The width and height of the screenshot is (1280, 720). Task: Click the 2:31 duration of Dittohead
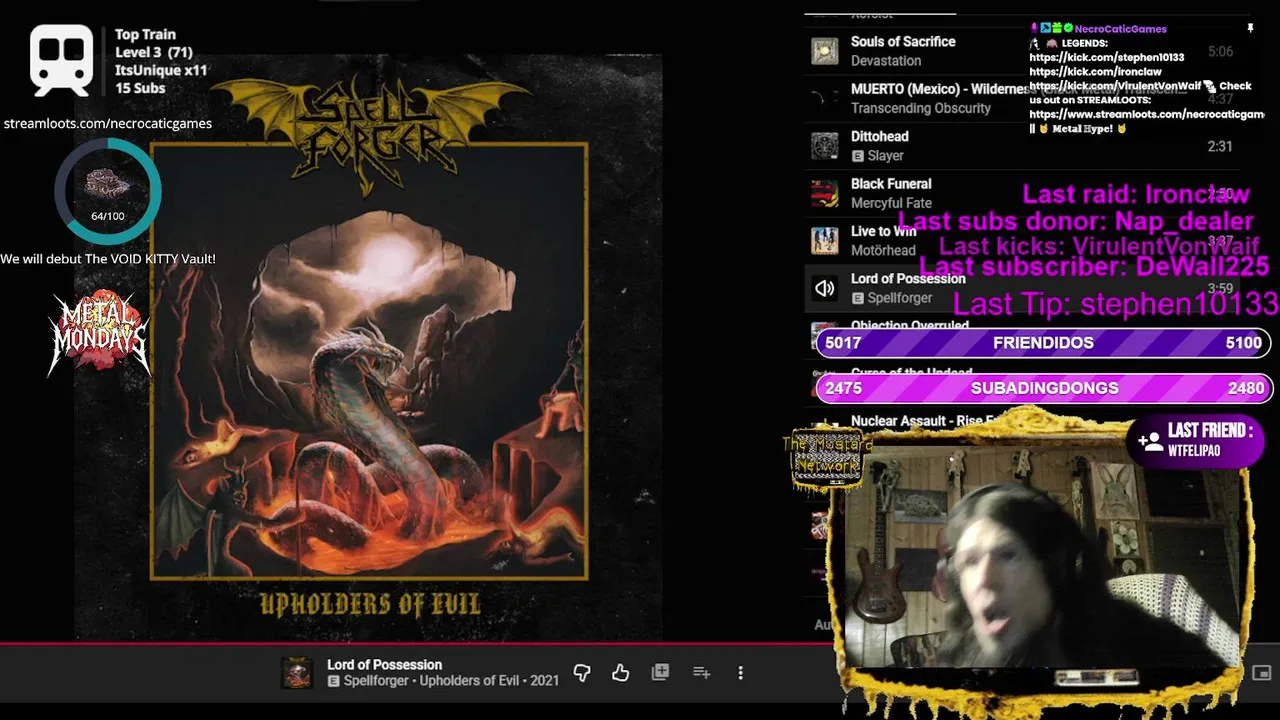pyautogui.click(x=1220, y=146)
